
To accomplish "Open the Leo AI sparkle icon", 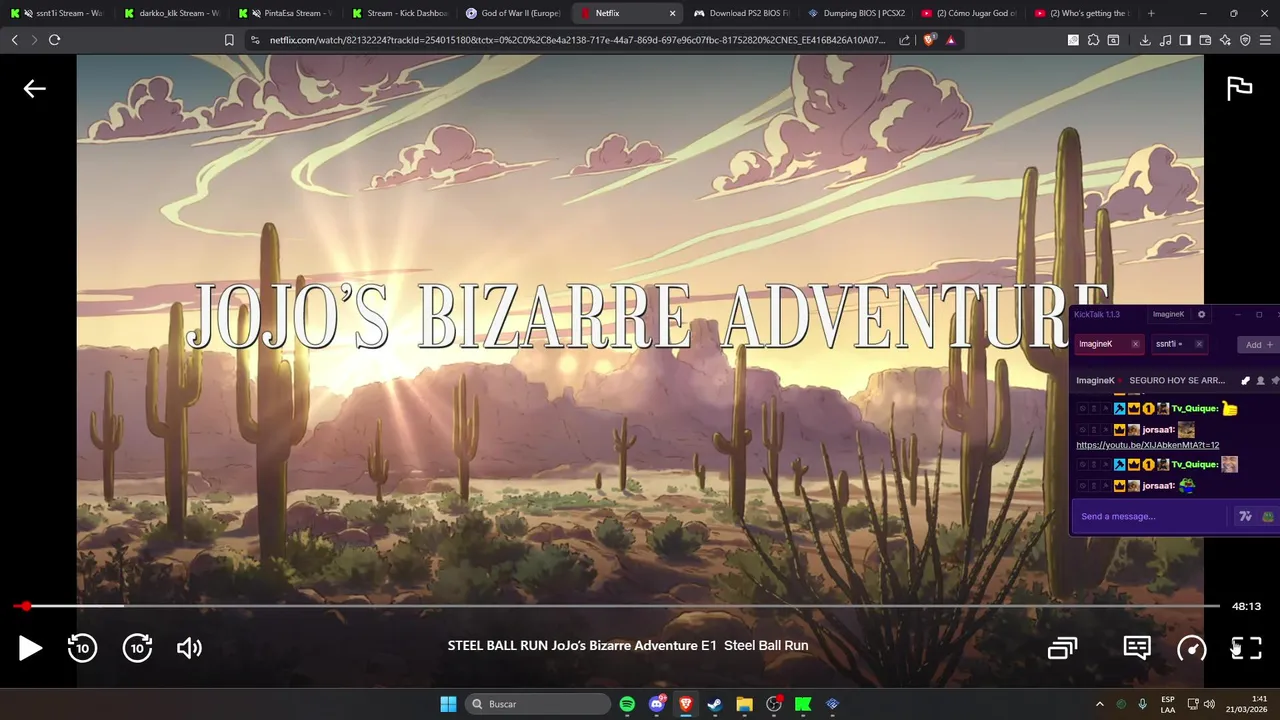I will (1225, 40).
